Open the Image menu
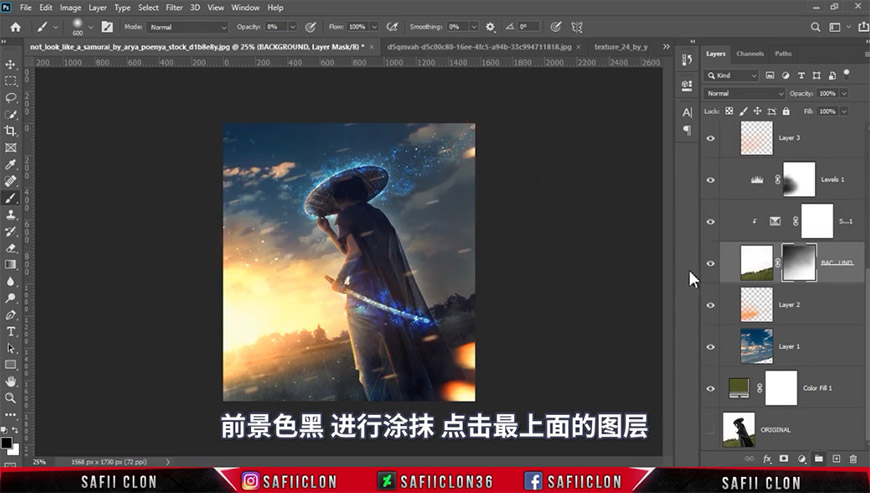Image resolution: width=870 pixels, height=493 pixels. pos(70,7)
